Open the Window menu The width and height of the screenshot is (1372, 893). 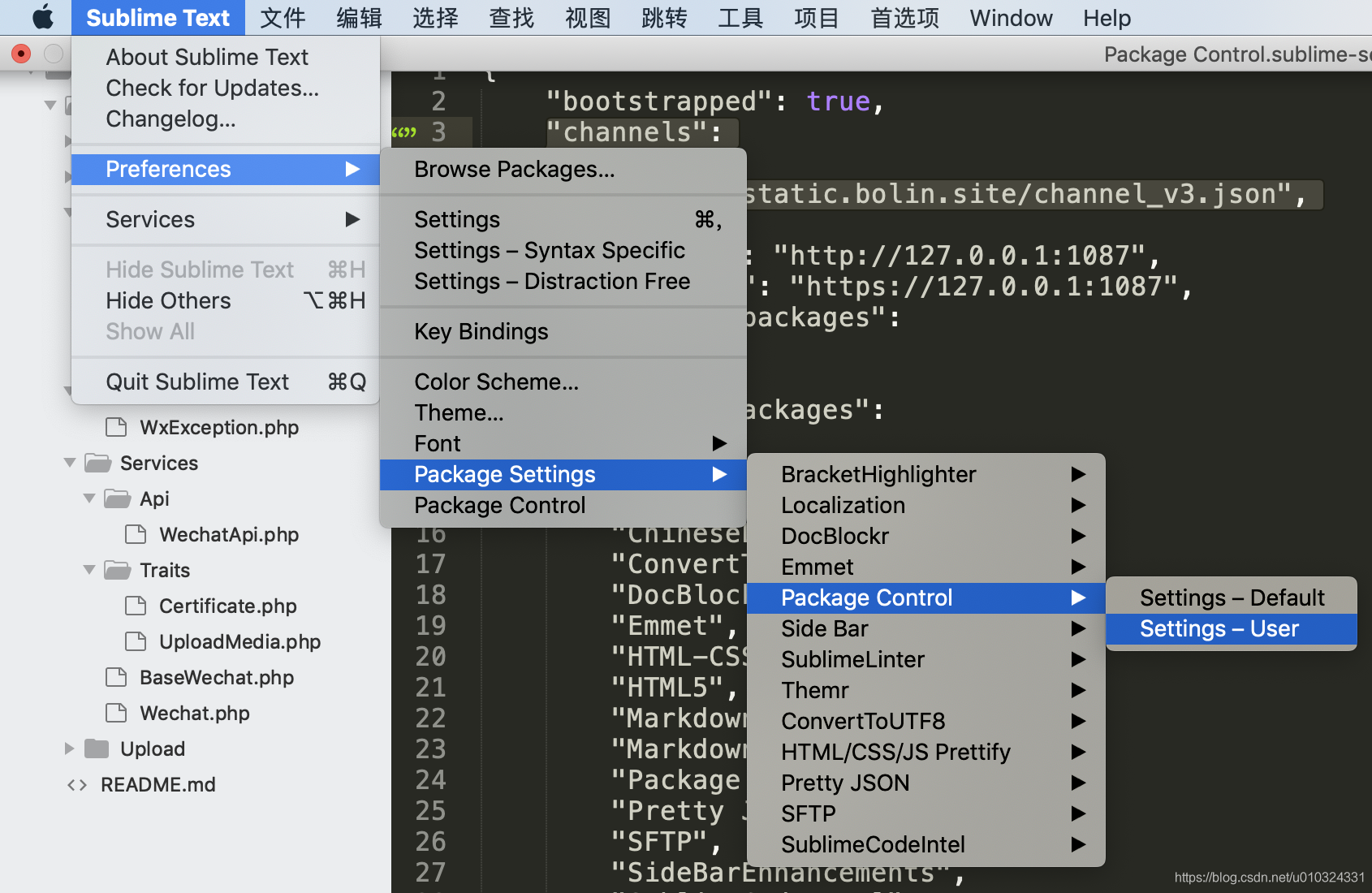1011,17
